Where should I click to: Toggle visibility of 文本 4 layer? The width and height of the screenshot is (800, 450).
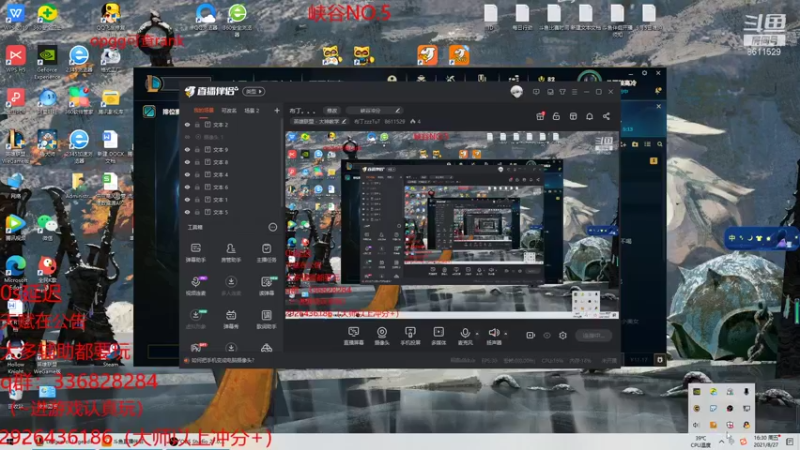pyautogui.click(x=187, y=174)
